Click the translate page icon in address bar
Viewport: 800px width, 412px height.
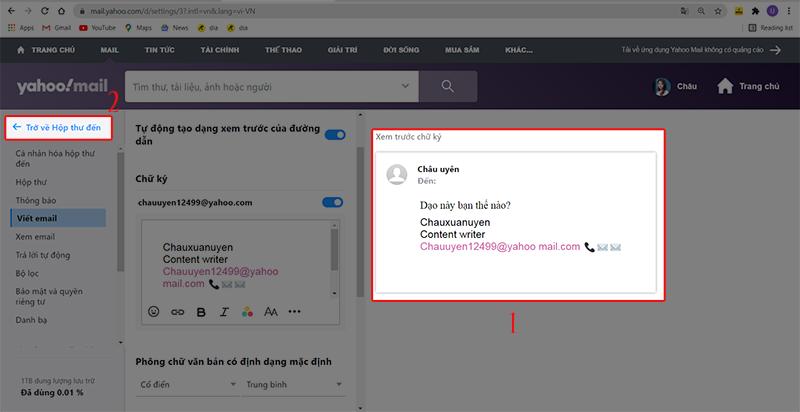(685, 11)
